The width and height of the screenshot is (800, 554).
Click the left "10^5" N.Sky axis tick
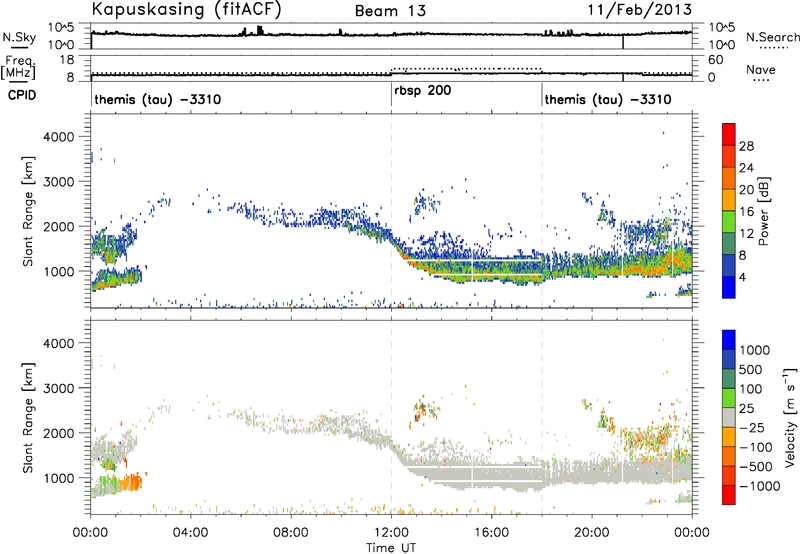pos(61,27)
